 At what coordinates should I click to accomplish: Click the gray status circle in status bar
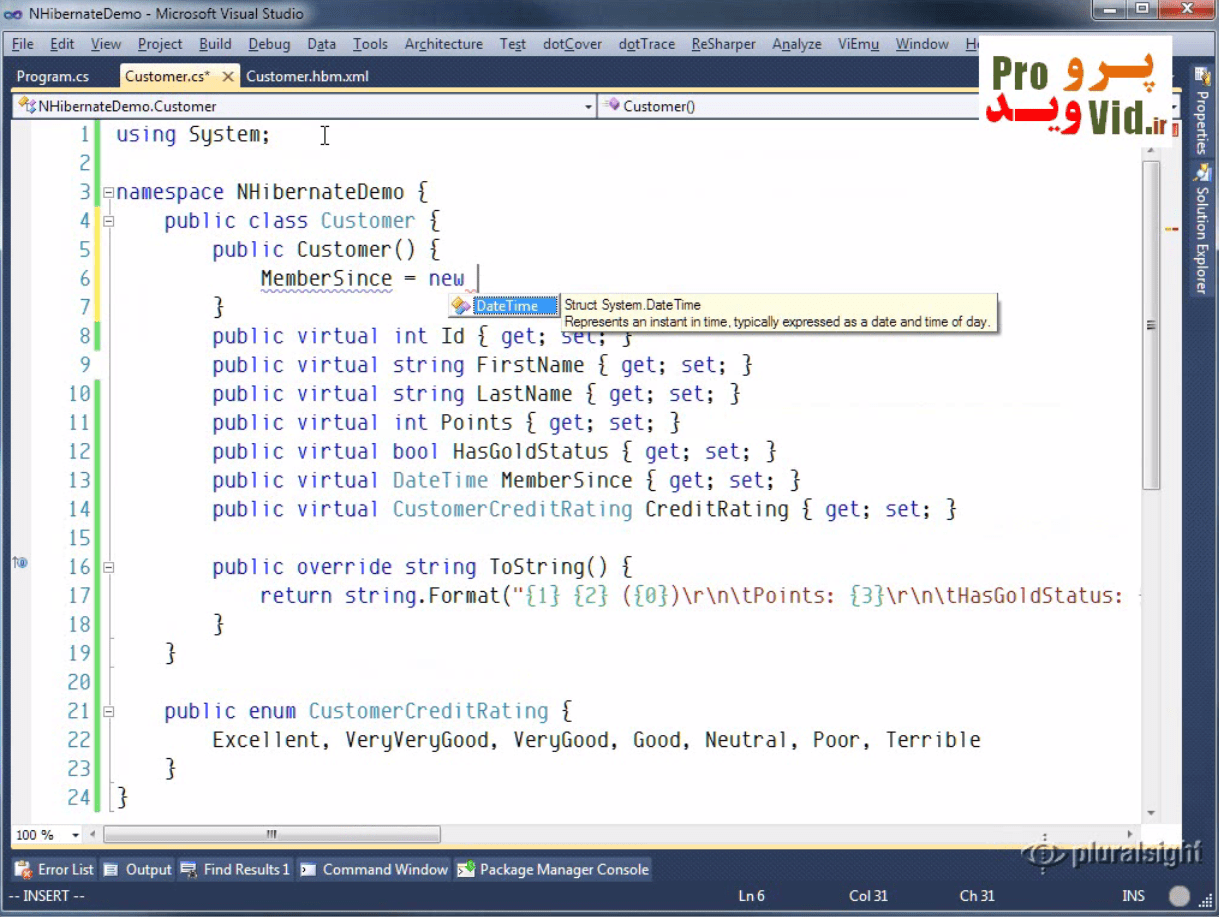1180,896
